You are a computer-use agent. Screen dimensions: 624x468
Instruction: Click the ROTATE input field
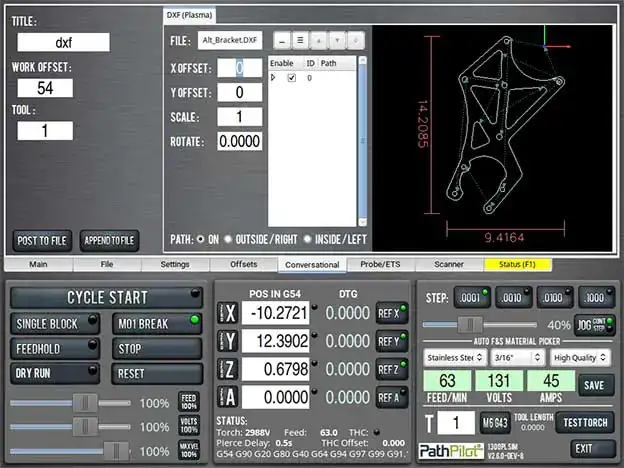tap(240, 141)
